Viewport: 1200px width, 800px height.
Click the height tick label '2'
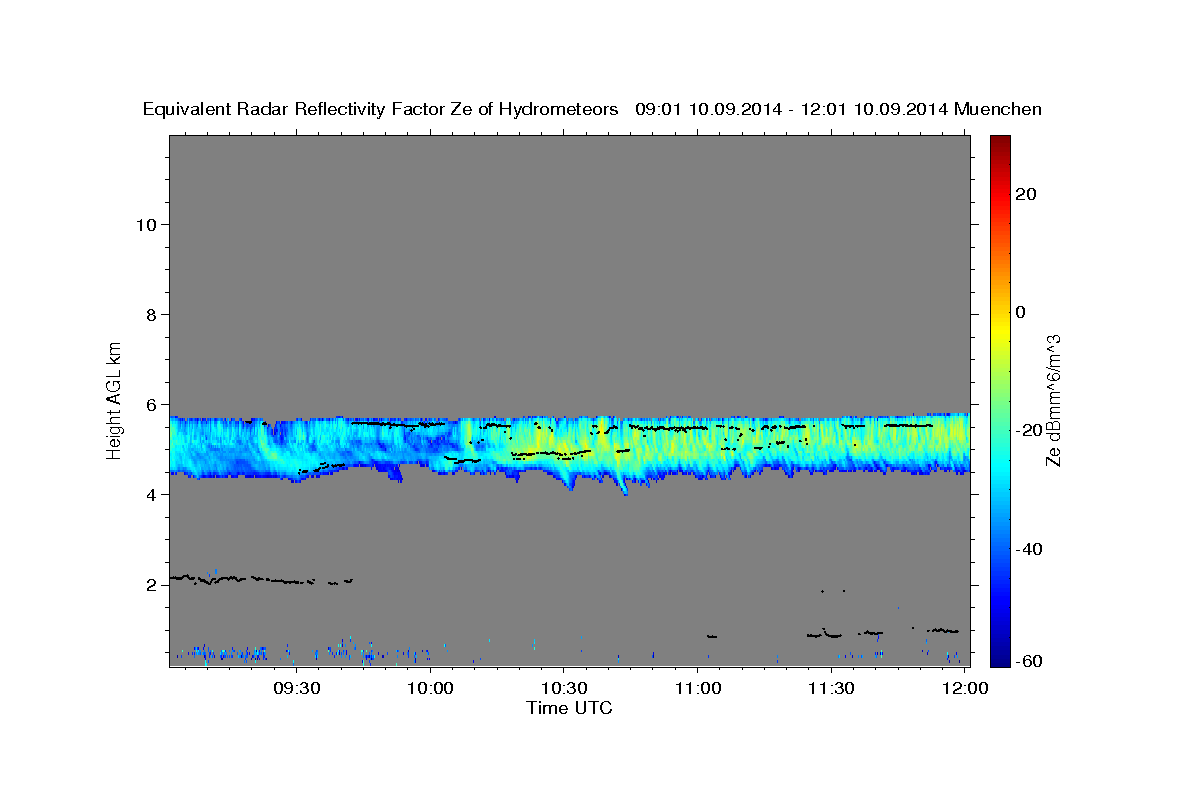(152, 584)
